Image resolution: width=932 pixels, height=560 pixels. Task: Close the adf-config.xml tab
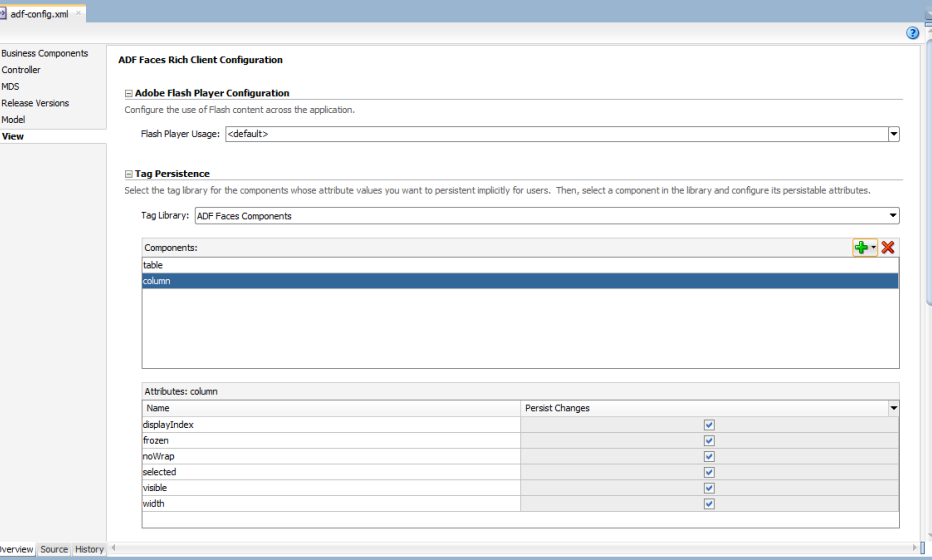tap(78, 13)
